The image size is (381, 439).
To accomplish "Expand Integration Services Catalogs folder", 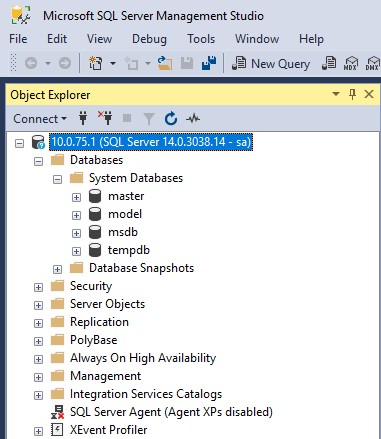I will click(39, 396).
